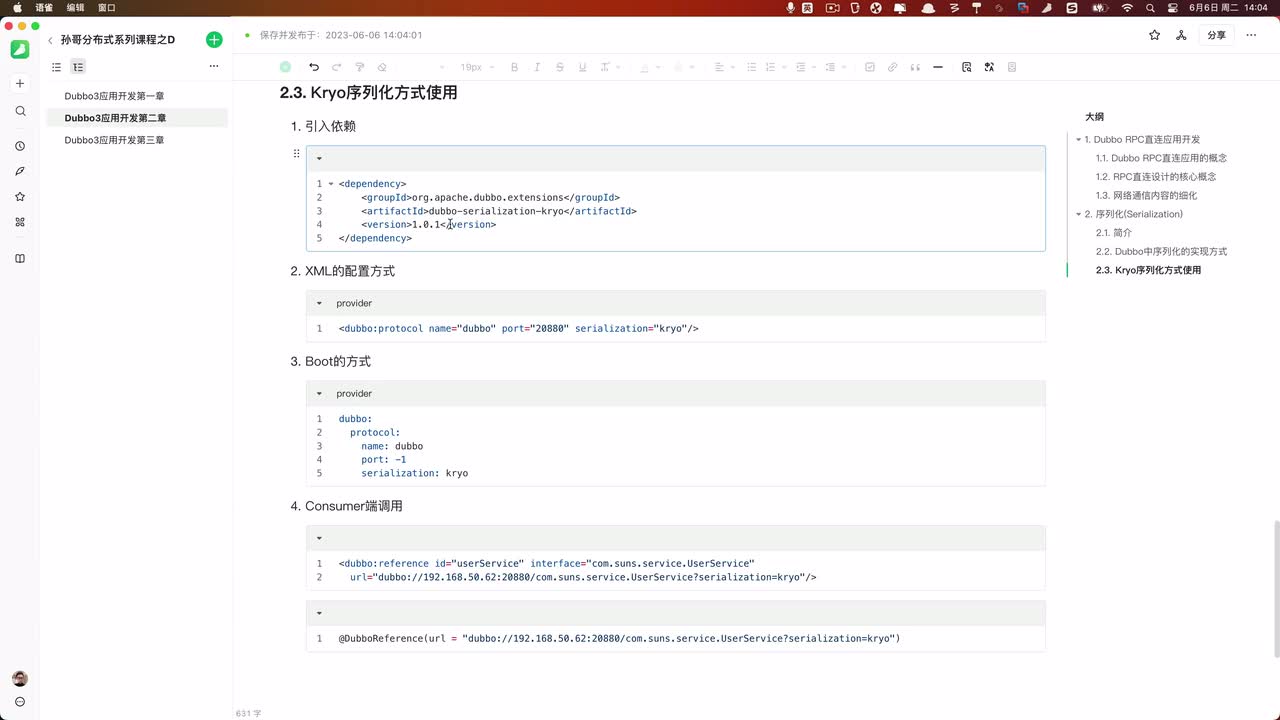Collapse outline section 1. Dubbo RPC直连应用开发
Viewport: 1280px width, 720px height.
(x=1079, y=140)
